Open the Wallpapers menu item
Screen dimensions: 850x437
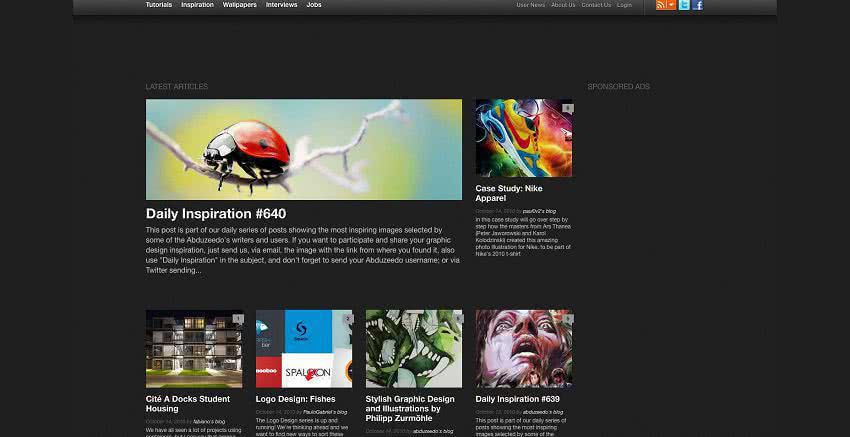coord(239,5)
